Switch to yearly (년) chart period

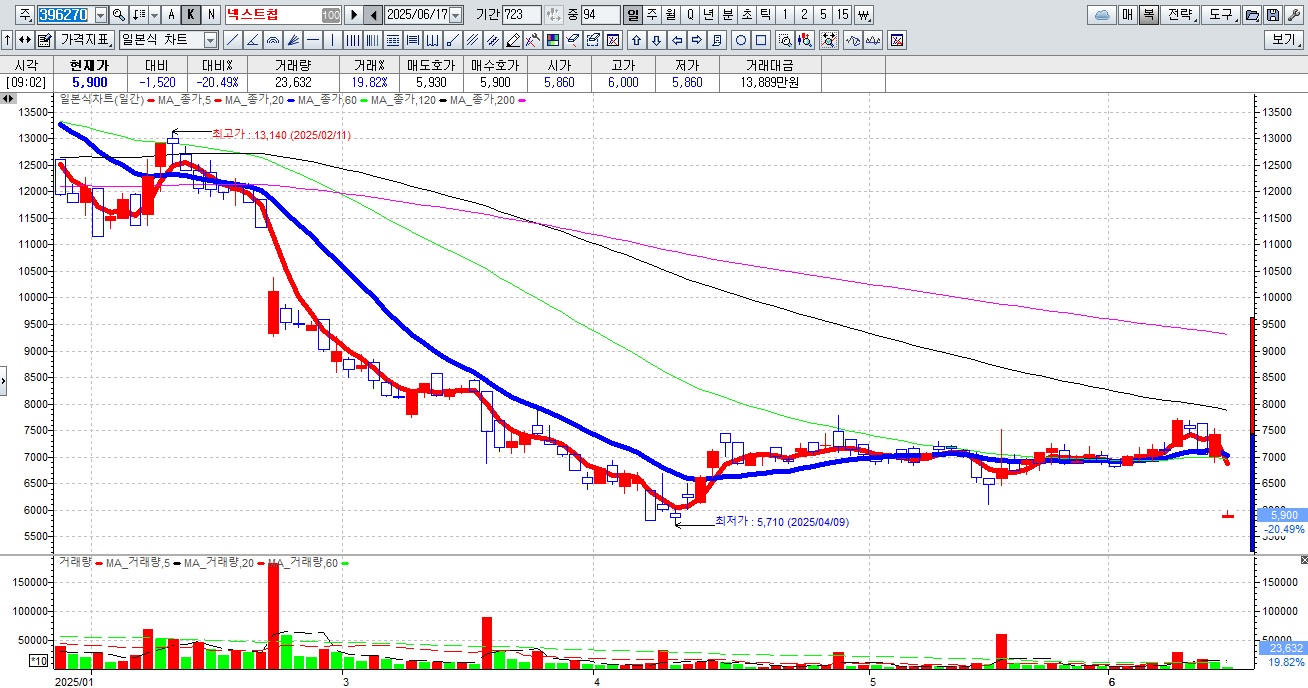pos(709,15)
